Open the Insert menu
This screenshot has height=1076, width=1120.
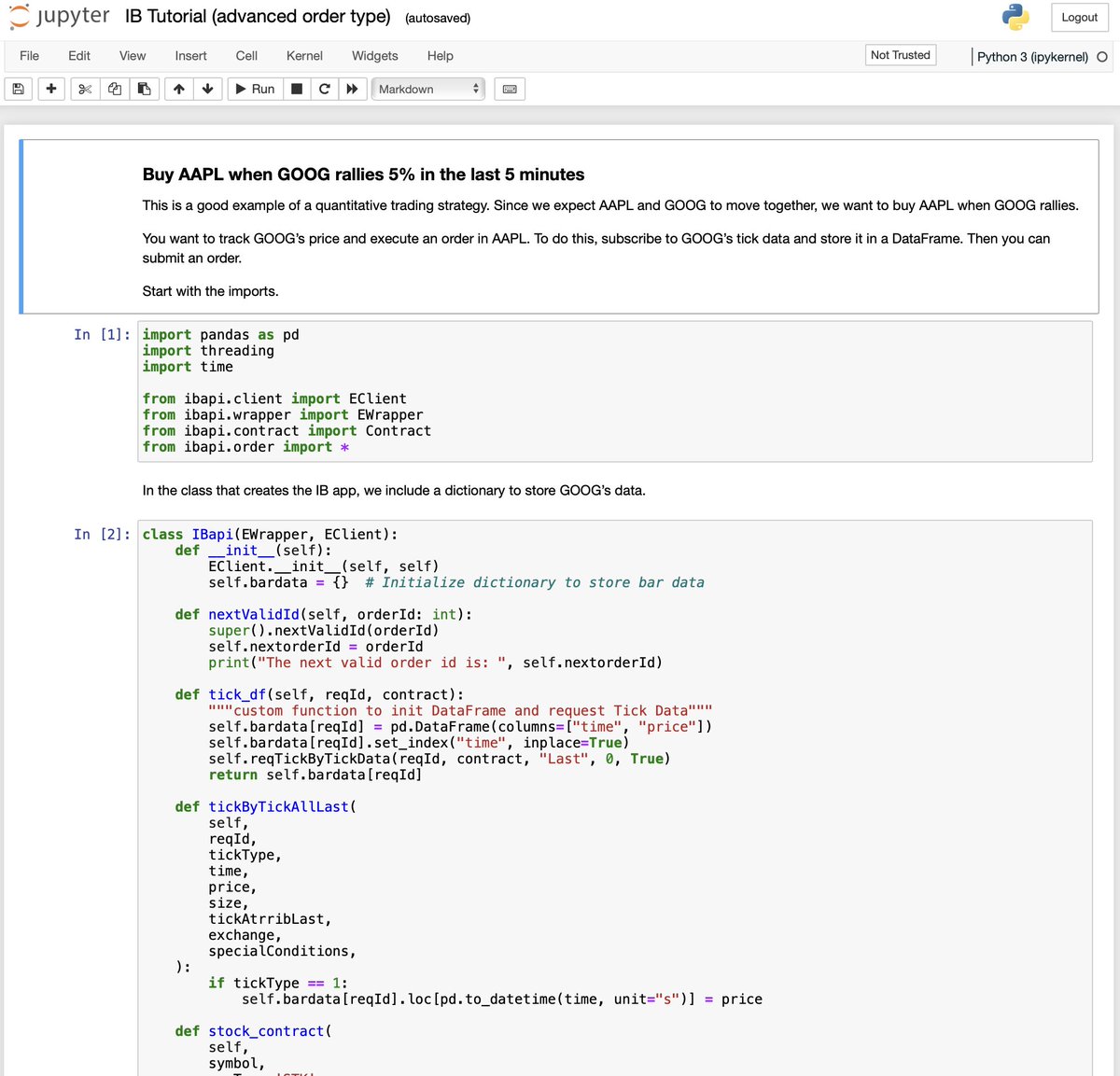[x=191, y=56]
